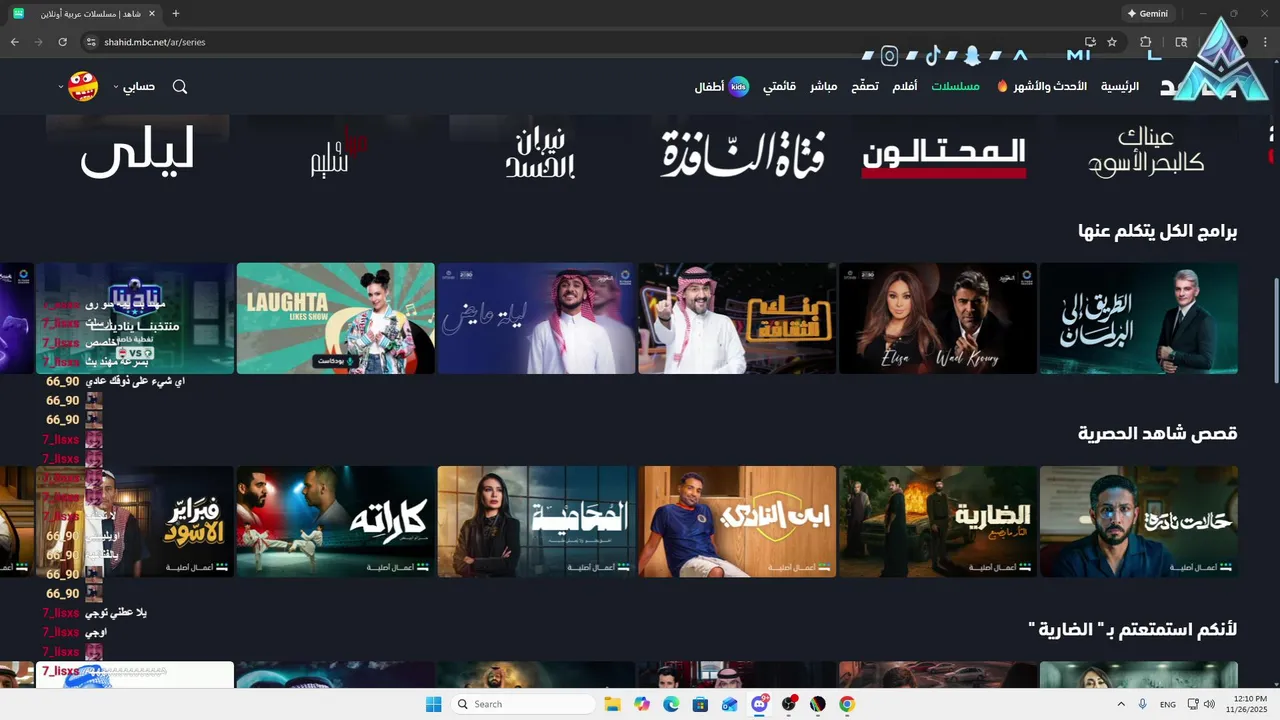1280x720 pixels.
Task: Open عيناك كالبحر الأسود series logo
Action: pyautogui.click(x=1146, y=152)
